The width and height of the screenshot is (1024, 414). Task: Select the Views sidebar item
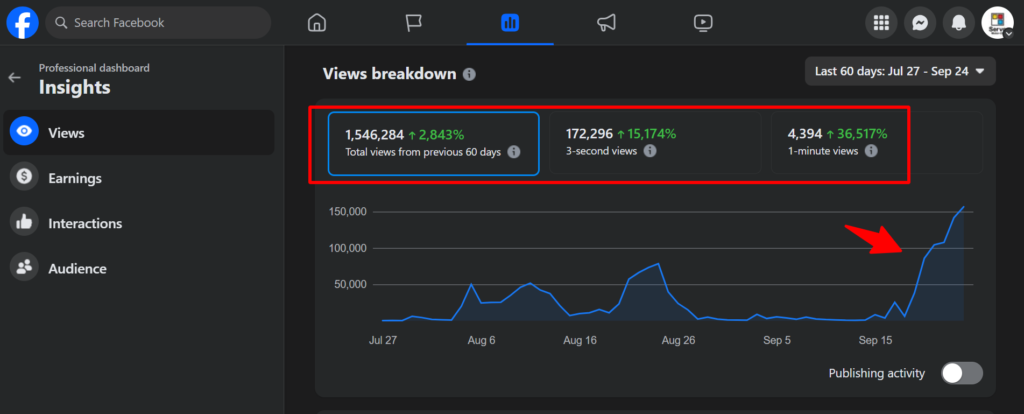[138, 132]
